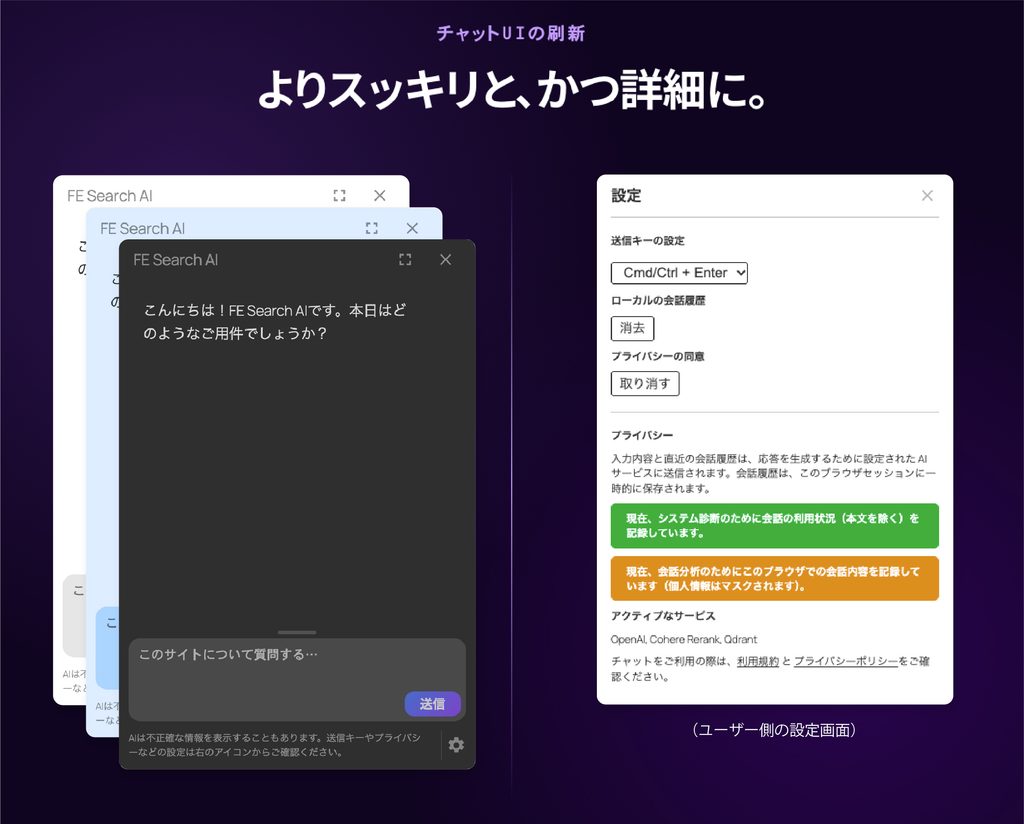This screenshot has width=1024, height=824.
Task: Click the アクティブなサービス label
Action: tap(663, 616)
